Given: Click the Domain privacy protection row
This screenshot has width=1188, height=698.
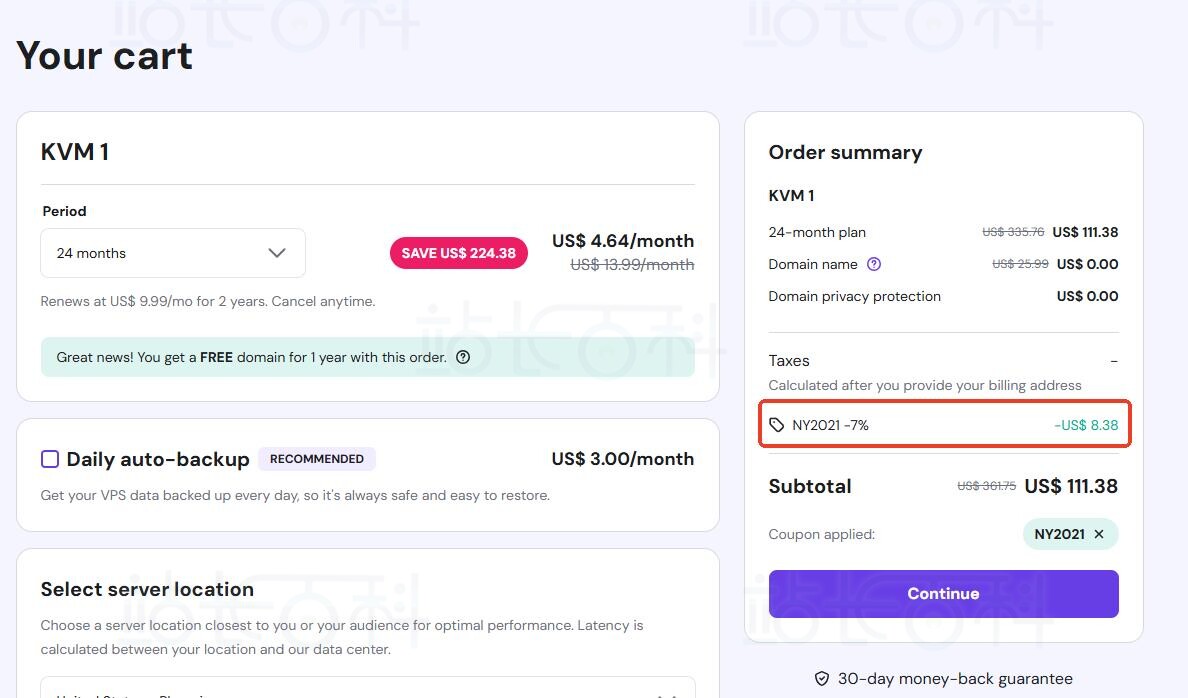Looking at the screenshot, I should pos(854,296).
